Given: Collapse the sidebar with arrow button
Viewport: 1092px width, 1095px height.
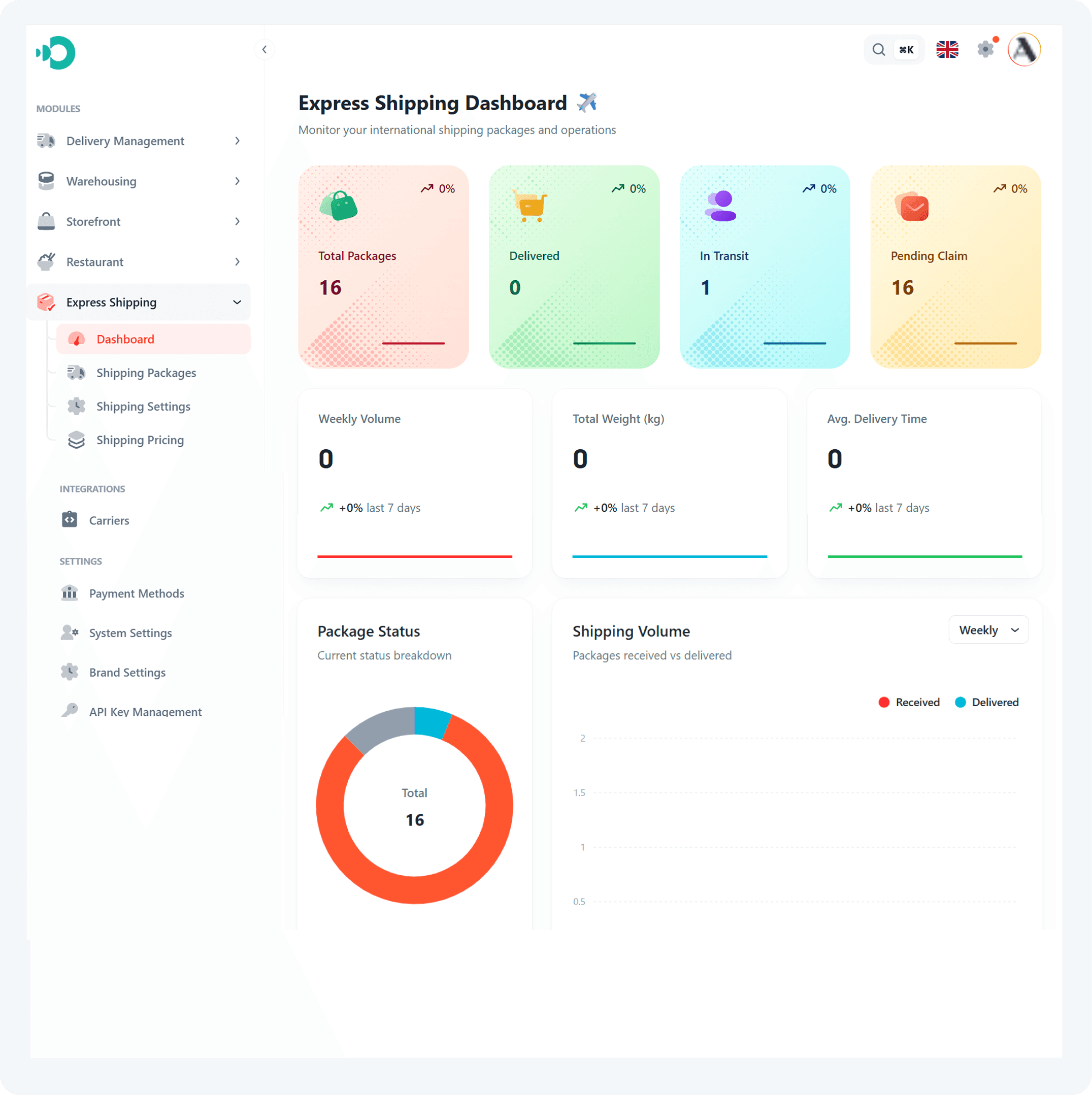Looking at the screenshot, I should [264, 50].
